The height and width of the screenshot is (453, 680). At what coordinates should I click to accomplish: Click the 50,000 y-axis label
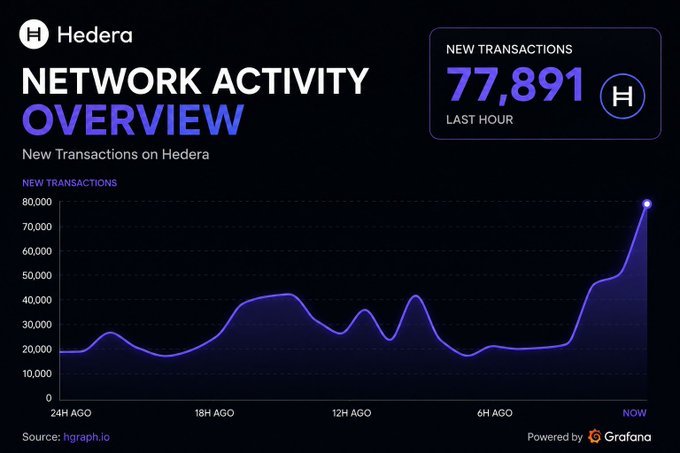(37, 276)
